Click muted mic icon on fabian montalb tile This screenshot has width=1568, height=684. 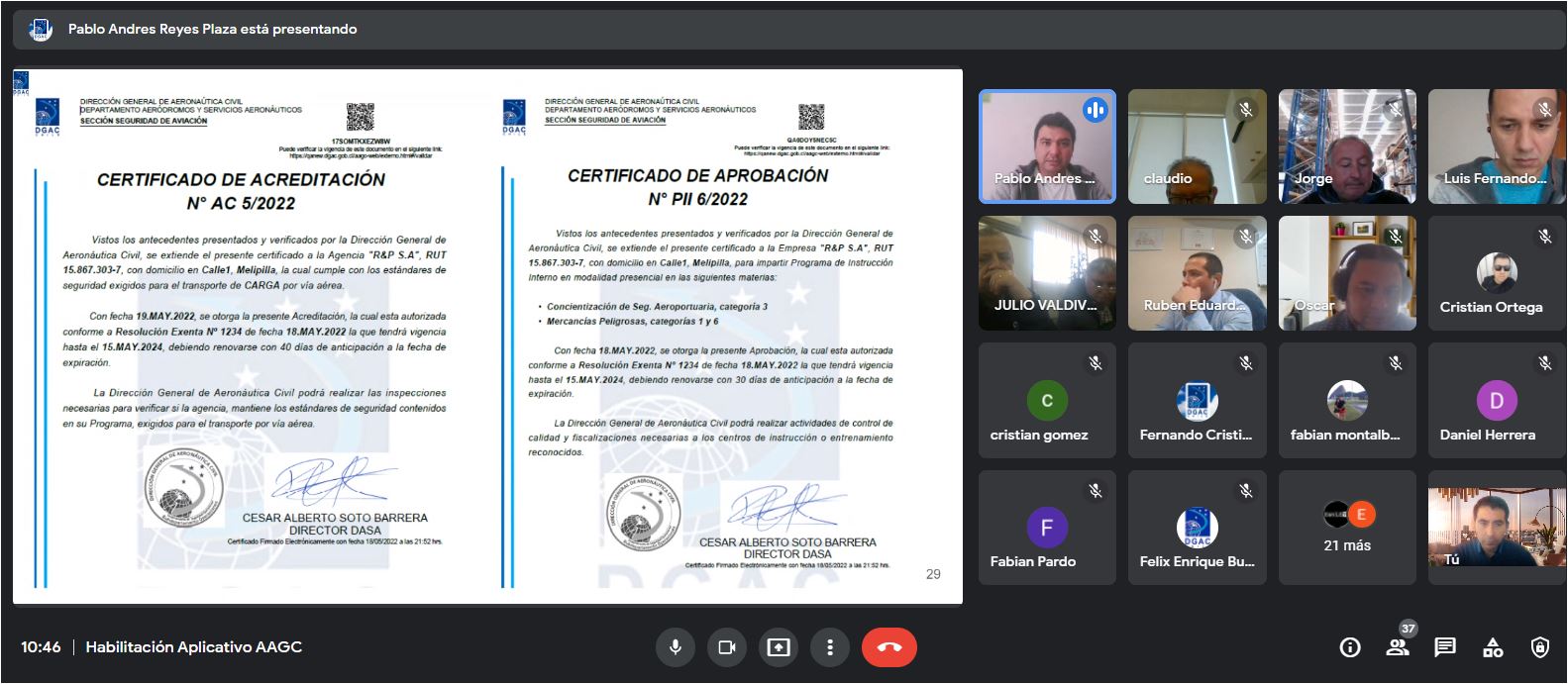pyautogui.click(x=1396, y=363)
